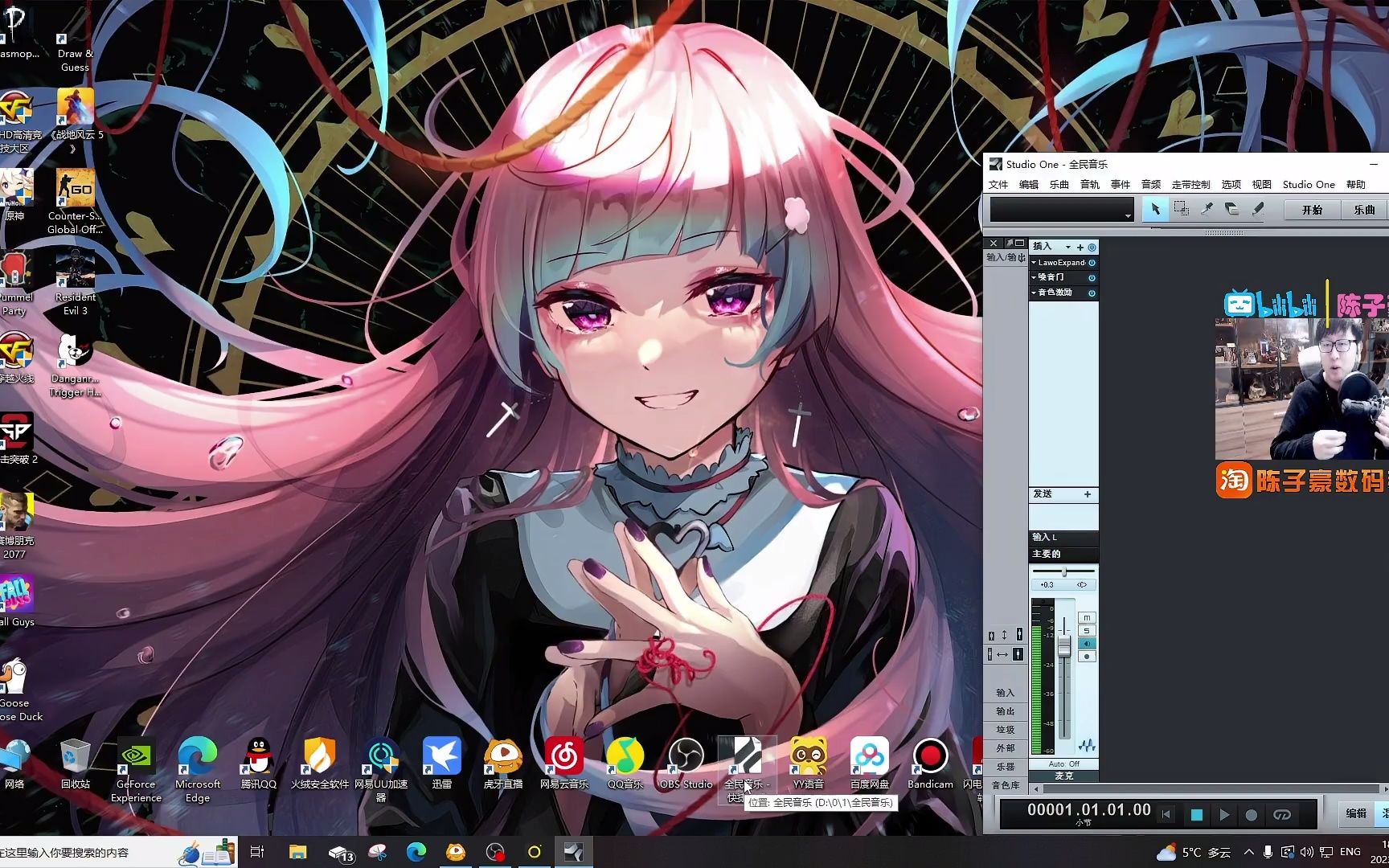Expand 噪音门 insert dropdown arrow

pyautogui.click(x=1034, y=277)
